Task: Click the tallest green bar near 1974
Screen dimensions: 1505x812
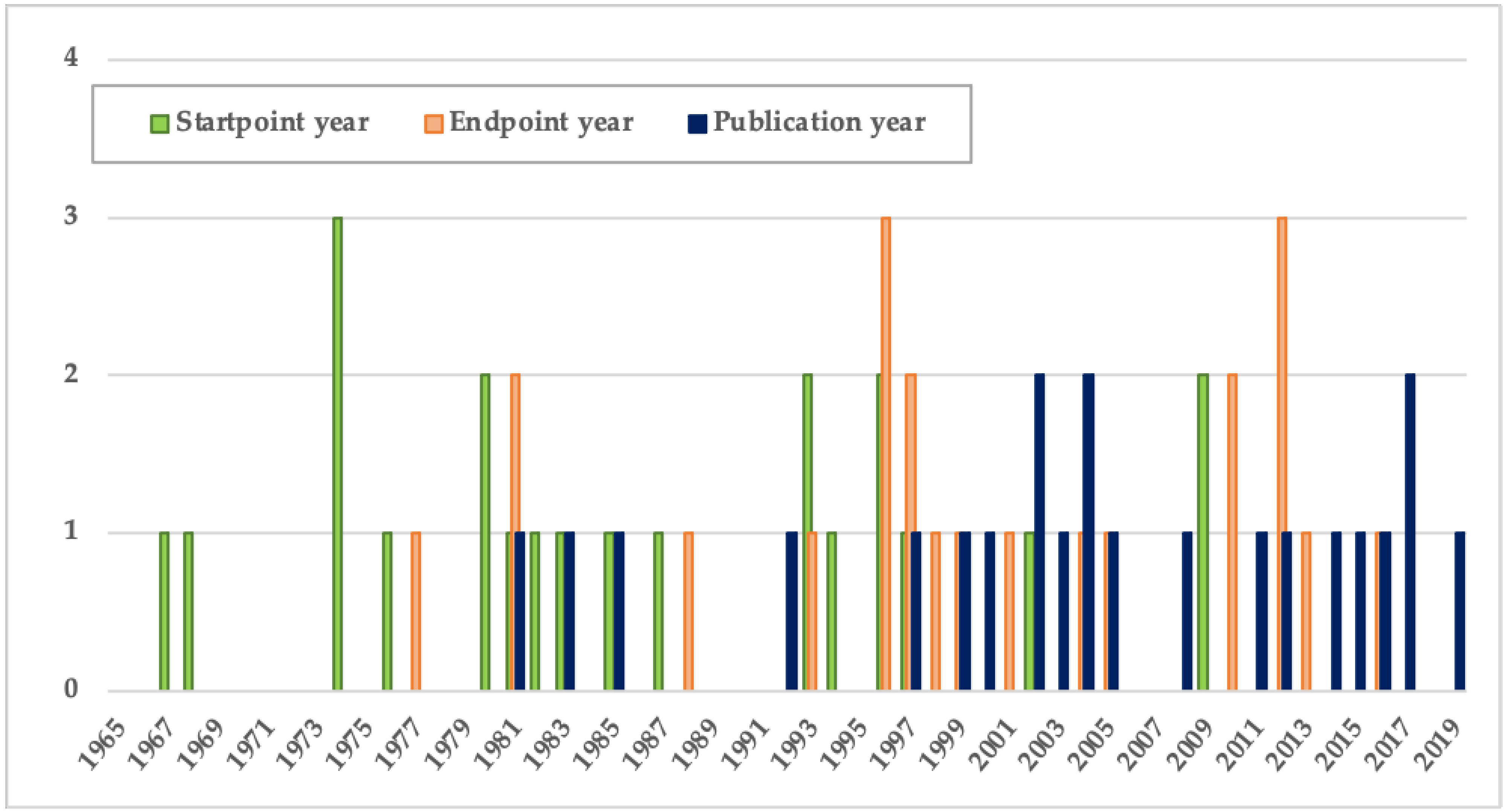Action: click(337, 454)
